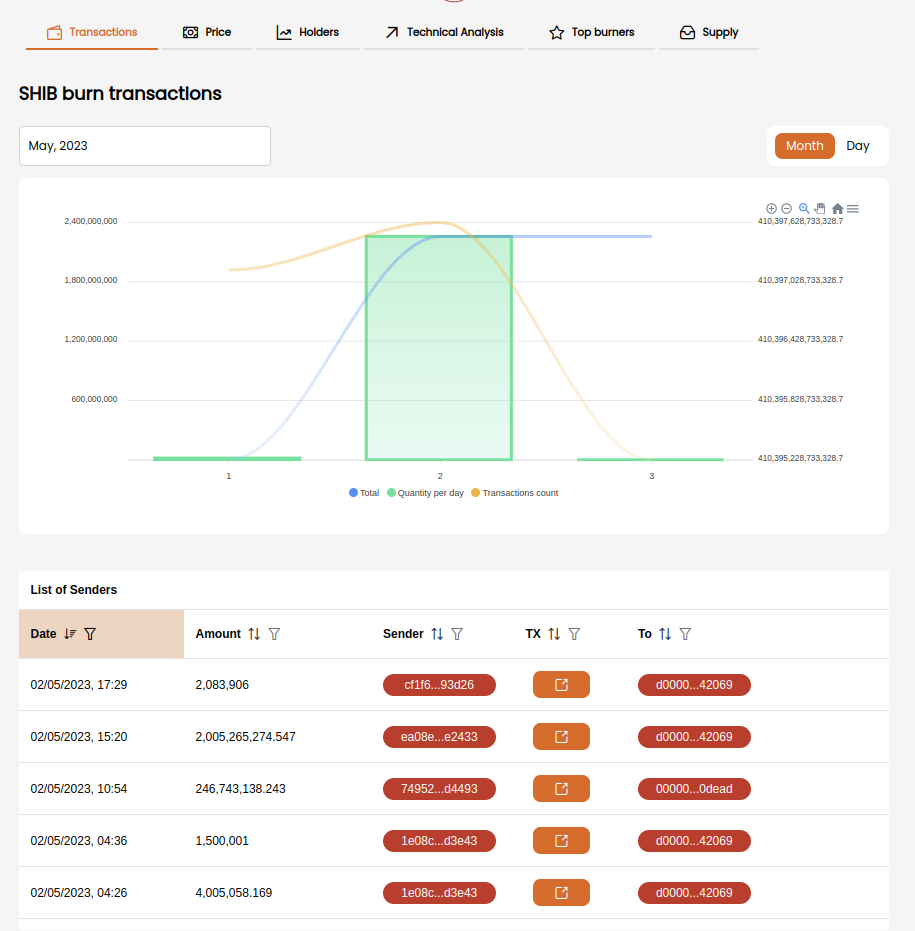The image size is (915, 931).
Task: Open TX link for 17:29 transaction
Action: click(561, 685)
